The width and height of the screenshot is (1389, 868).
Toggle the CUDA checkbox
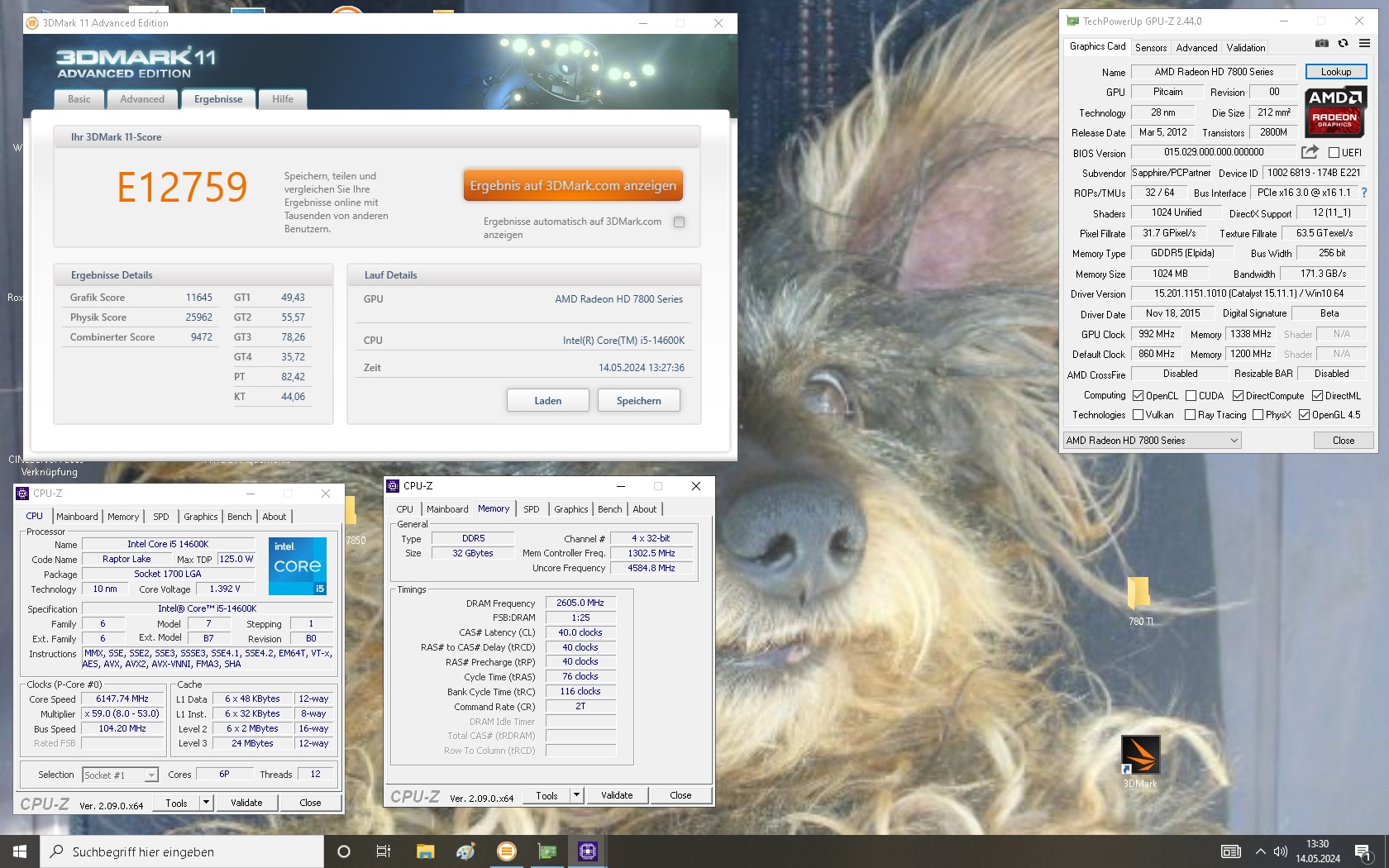(1191, 396)
